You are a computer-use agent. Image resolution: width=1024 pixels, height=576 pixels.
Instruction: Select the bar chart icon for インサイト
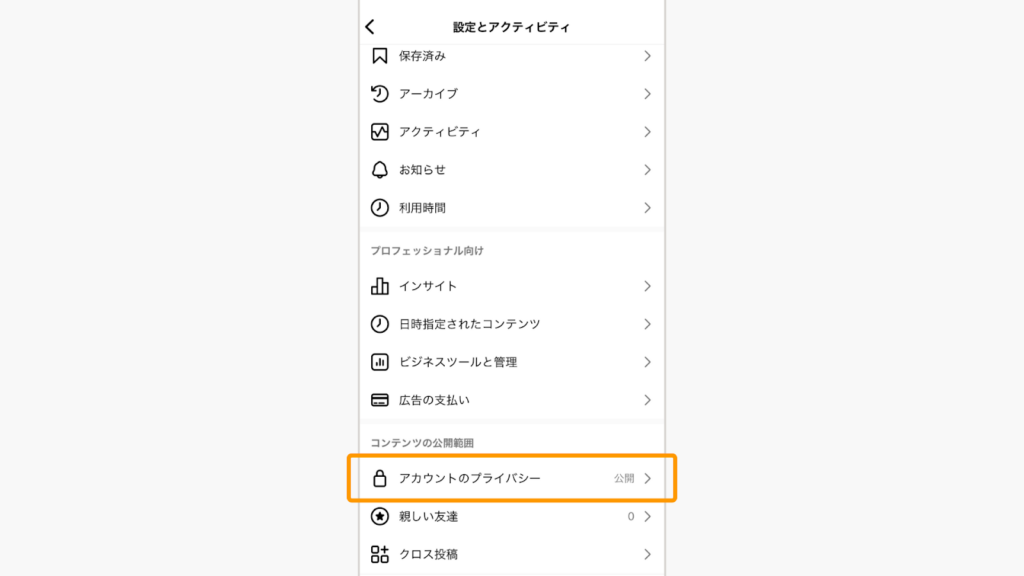coord(378,286)
